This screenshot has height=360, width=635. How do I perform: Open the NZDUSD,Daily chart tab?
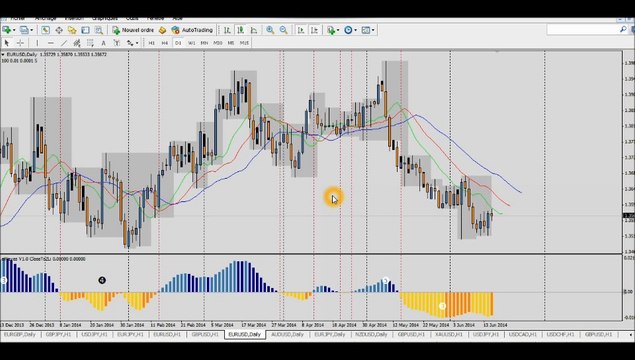pyautogui.click(x=371, y=335)
